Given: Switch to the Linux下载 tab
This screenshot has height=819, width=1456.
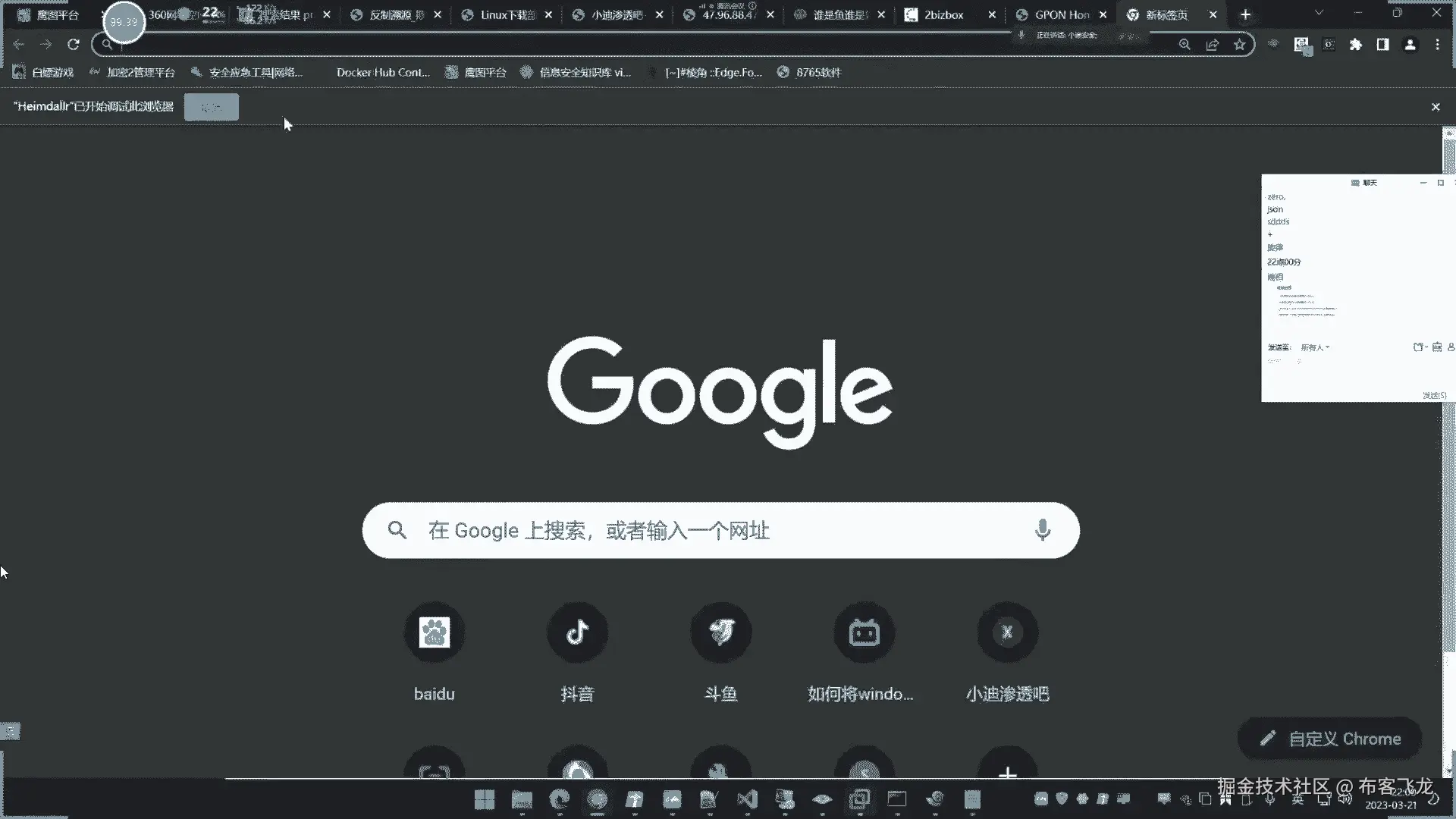Looking at the screenshot, I should click(507, 14).
